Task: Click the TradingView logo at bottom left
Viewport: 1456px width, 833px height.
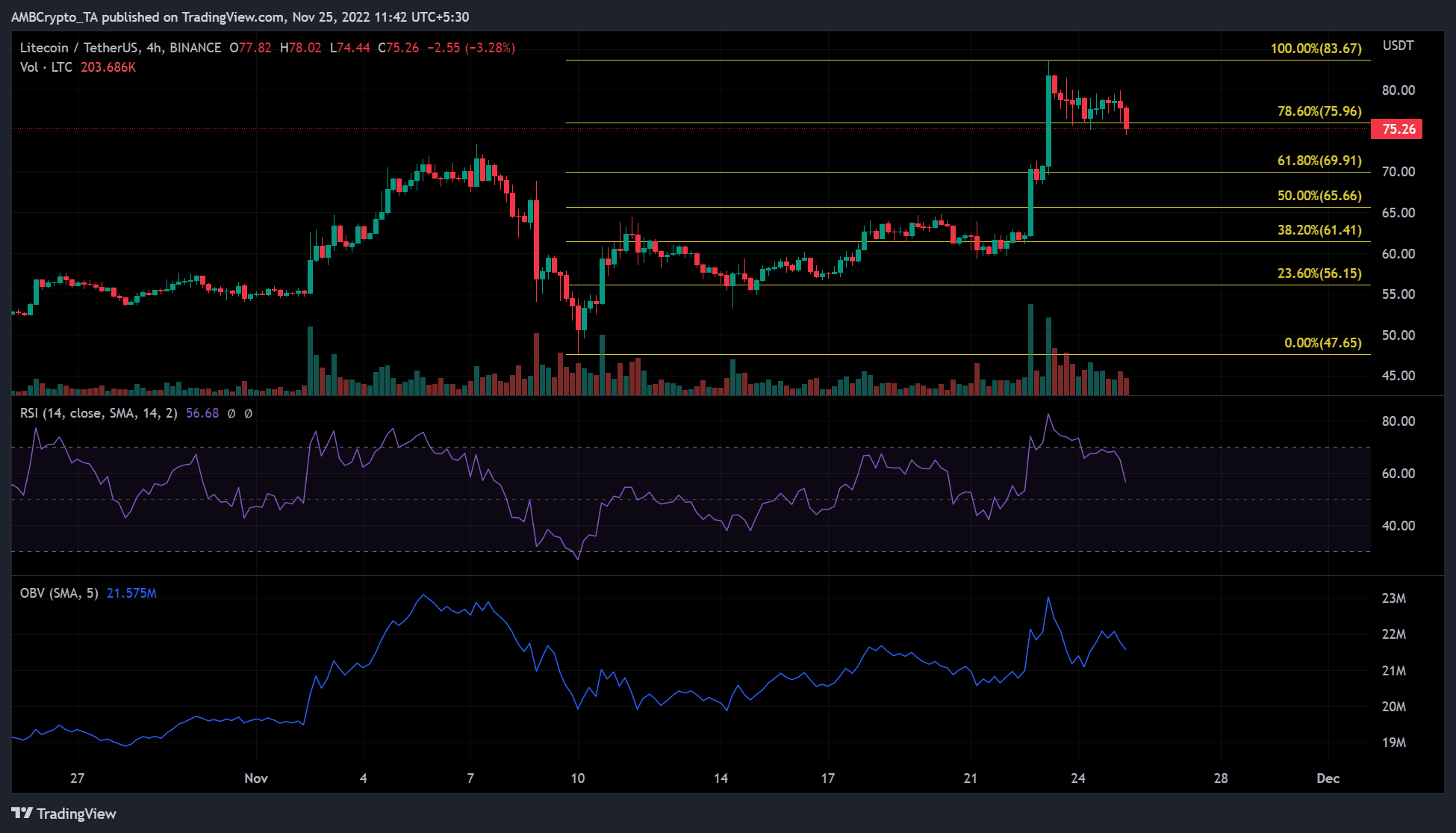Action: tap(64, 814)
